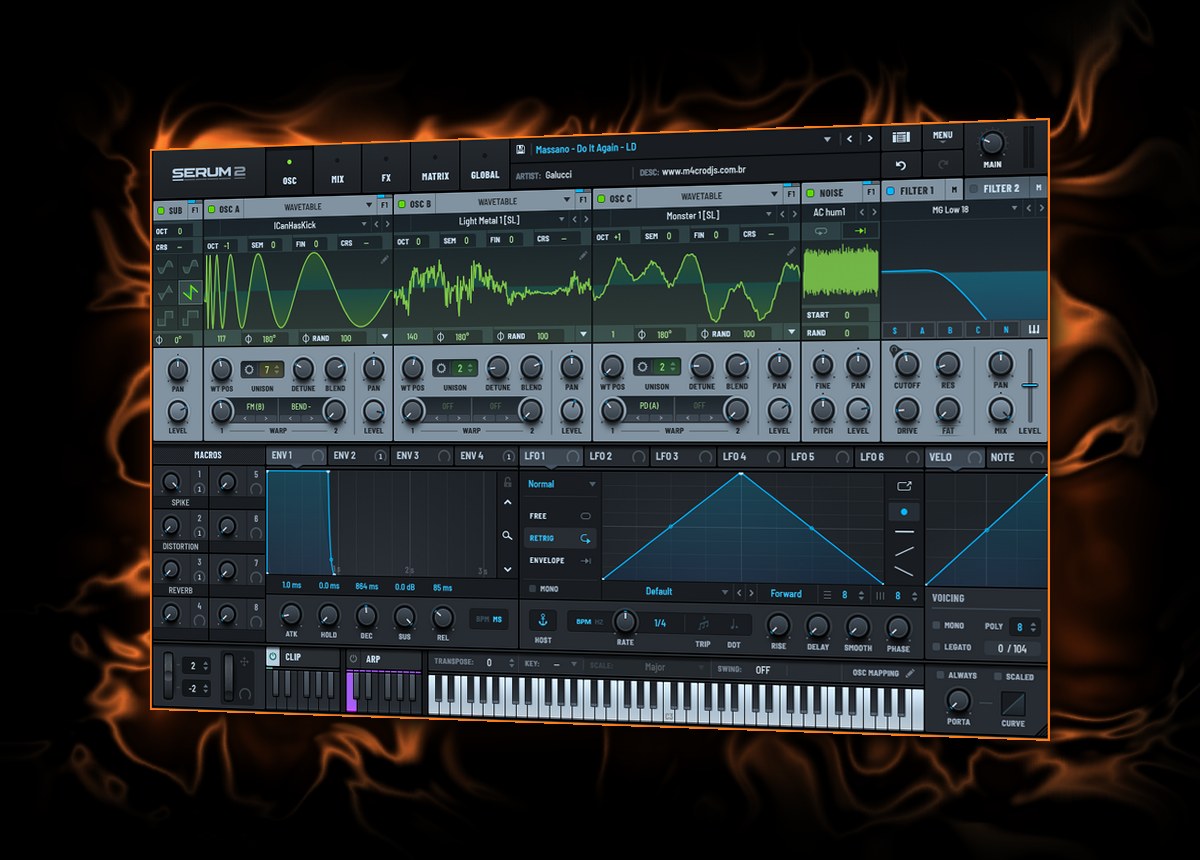Click the LFO triplet note icon

click(x=703, y=624)
